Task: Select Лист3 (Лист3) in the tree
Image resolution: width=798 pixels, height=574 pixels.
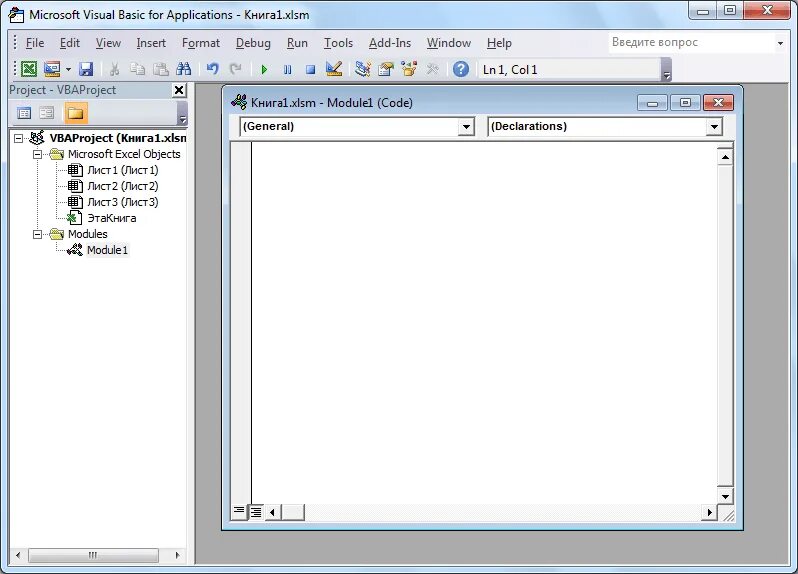Action: point(122,202)
